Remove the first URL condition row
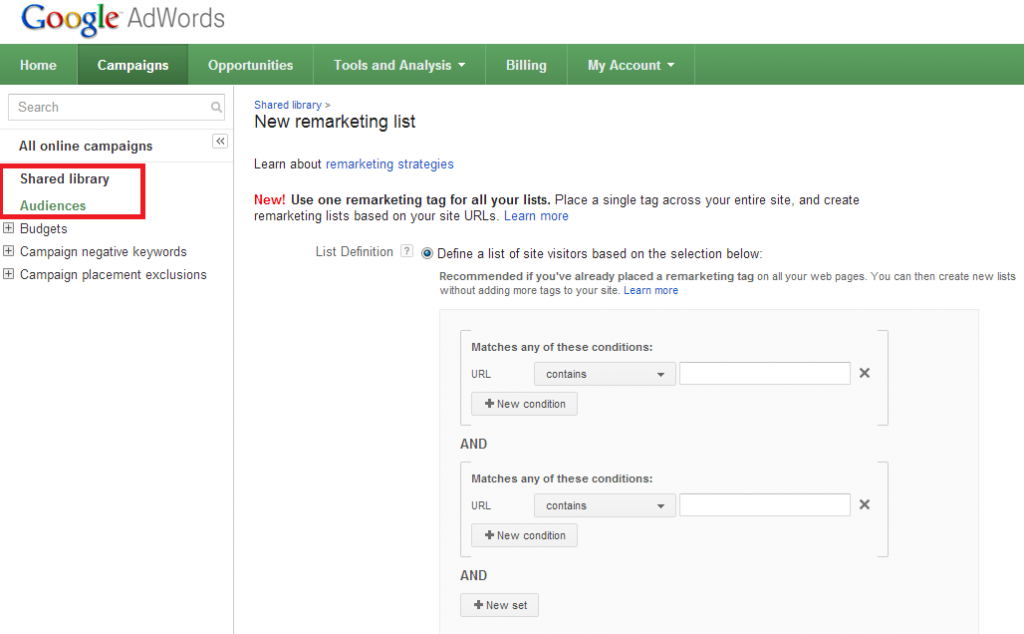 [864, 373]
